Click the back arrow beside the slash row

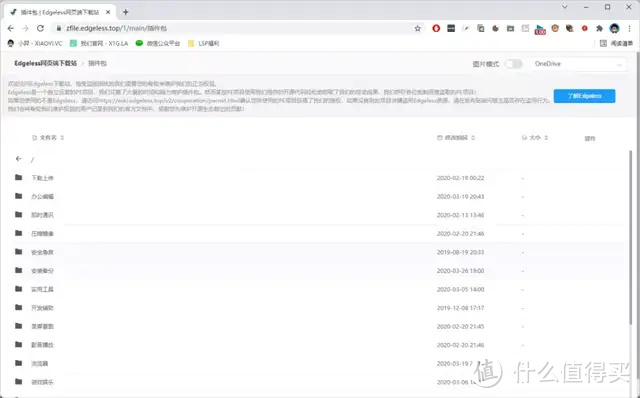(x=18, y=159)
